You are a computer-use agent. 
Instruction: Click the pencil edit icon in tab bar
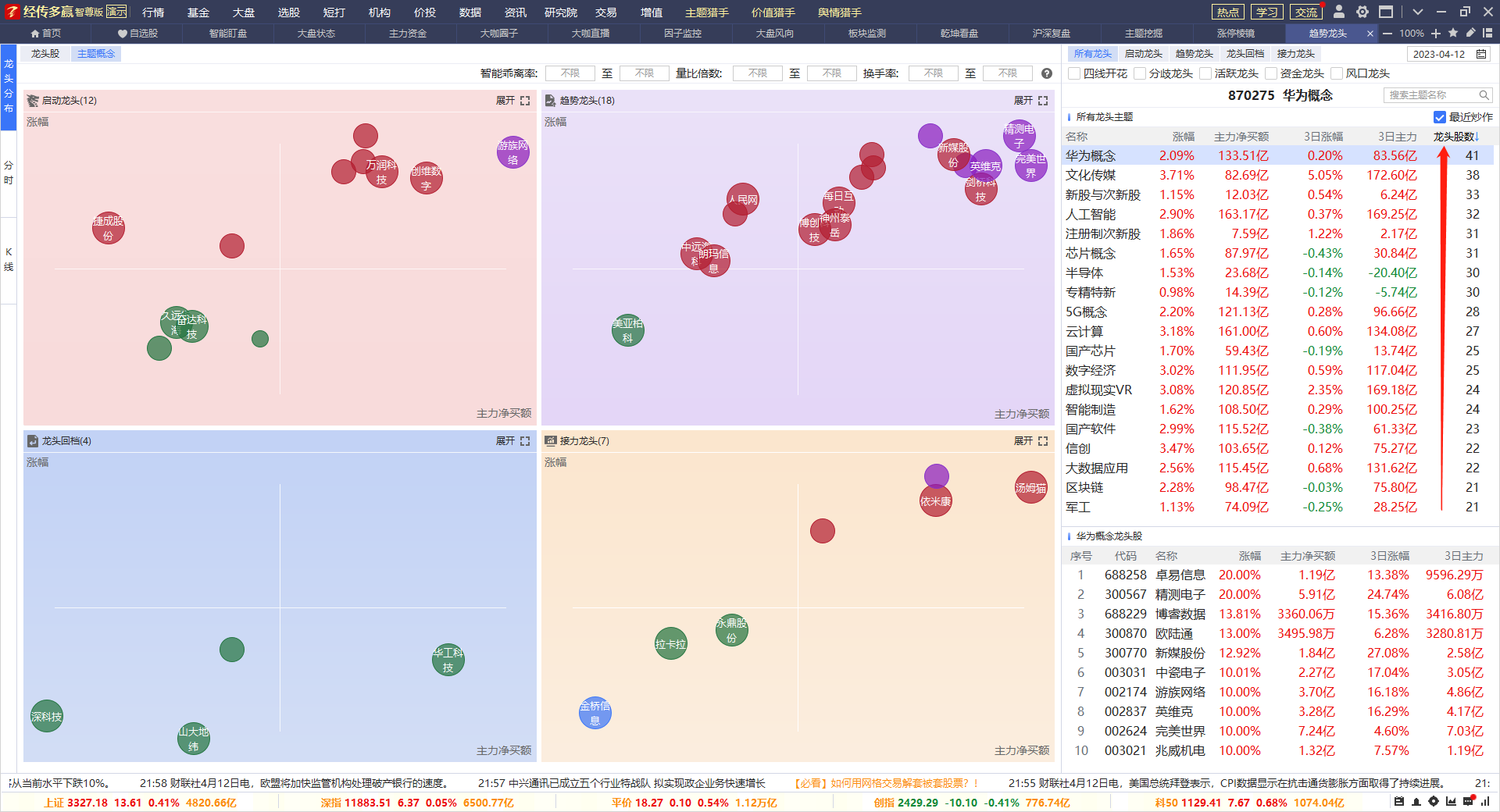pos(1470,33)
